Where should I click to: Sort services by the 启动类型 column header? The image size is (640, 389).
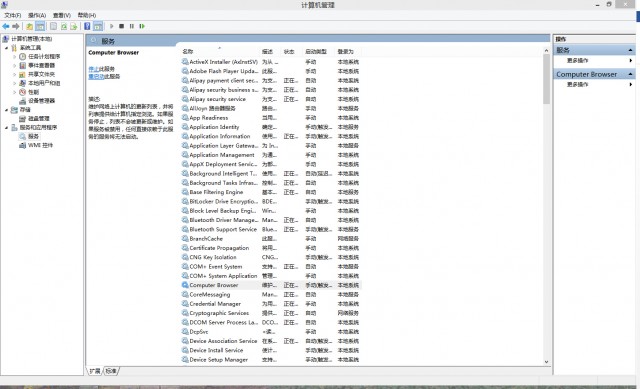(319, 51)
